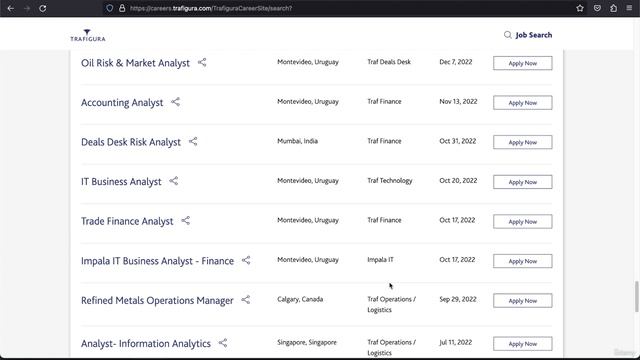Share the Impala IT Business Analyst job

[246, 260]
